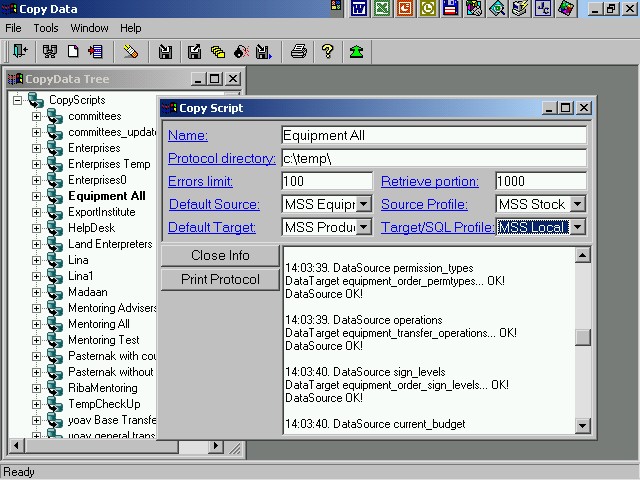Click into the Errors limit field

326,182
